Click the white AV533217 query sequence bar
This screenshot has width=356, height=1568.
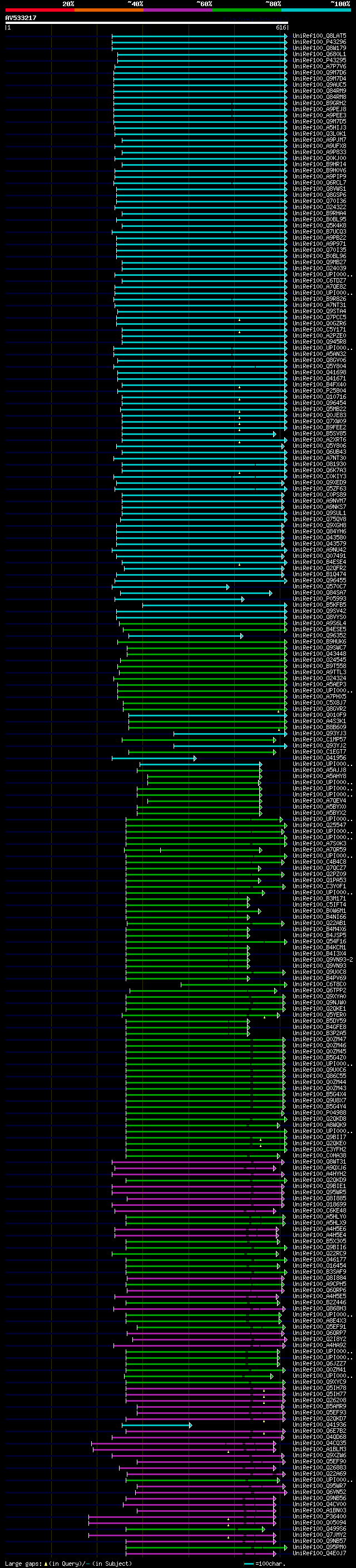click(147, 23)
